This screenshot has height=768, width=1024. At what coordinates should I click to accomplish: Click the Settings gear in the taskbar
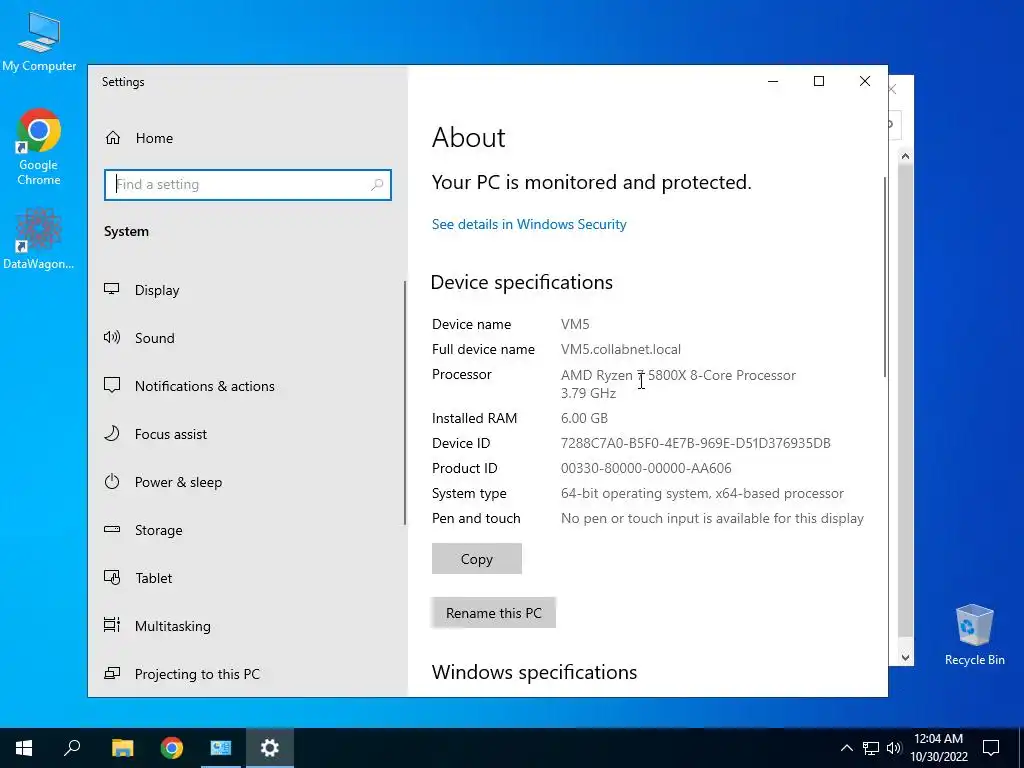[270, 748]
